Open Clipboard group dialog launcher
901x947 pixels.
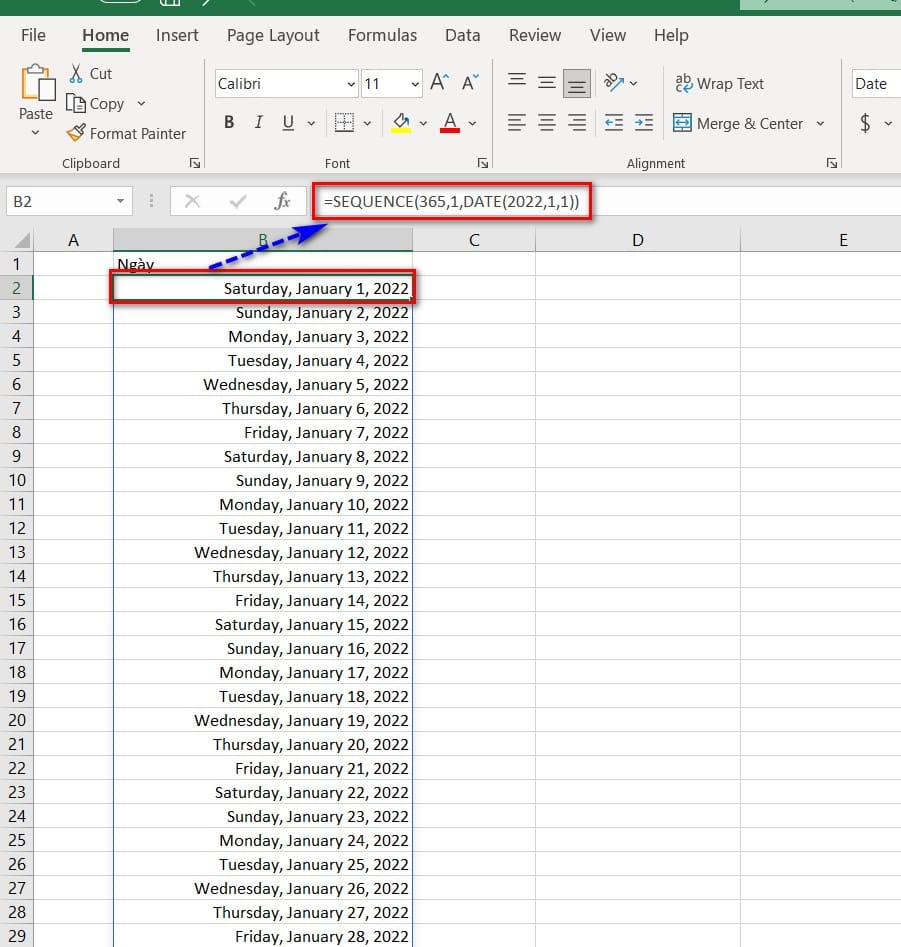tap(194, 163)
